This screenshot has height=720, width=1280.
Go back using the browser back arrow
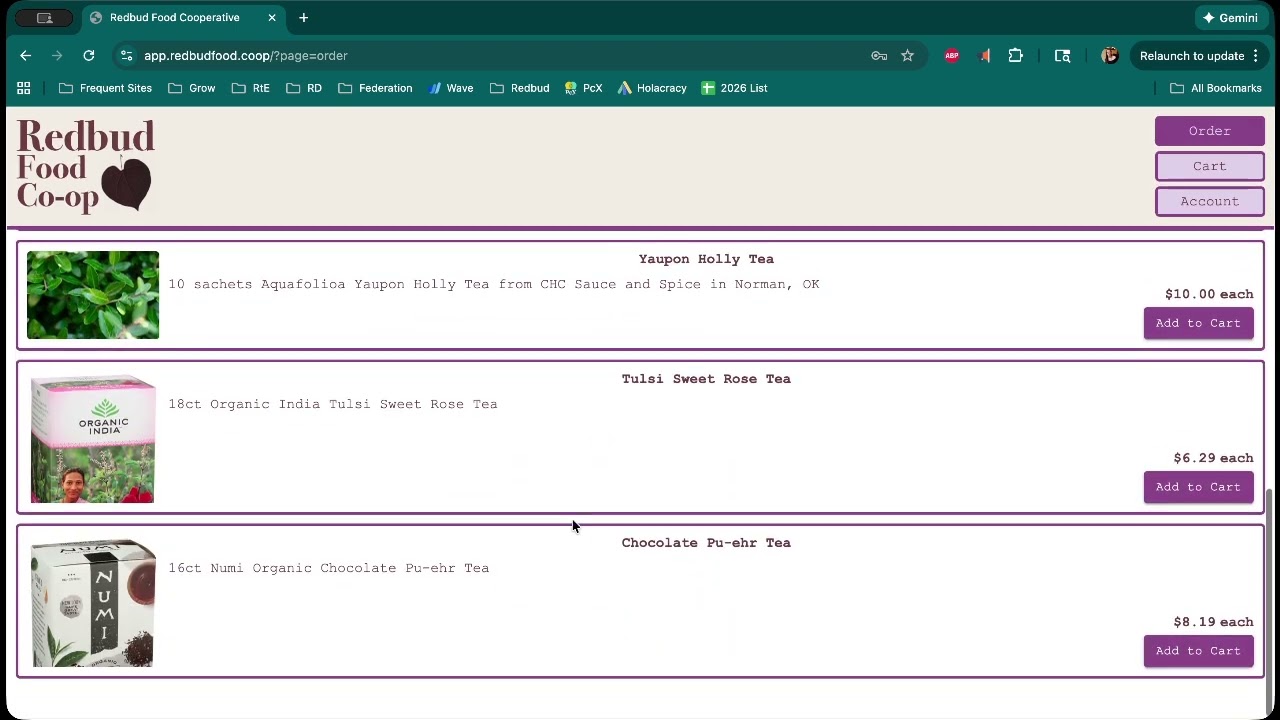click(26, 56)
